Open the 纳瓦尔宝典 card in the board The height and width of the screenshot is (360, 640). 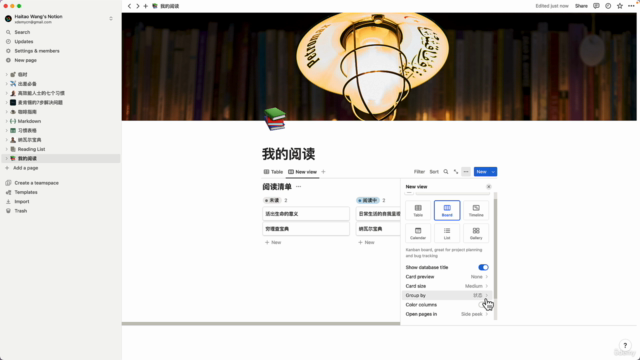[378, 229]
